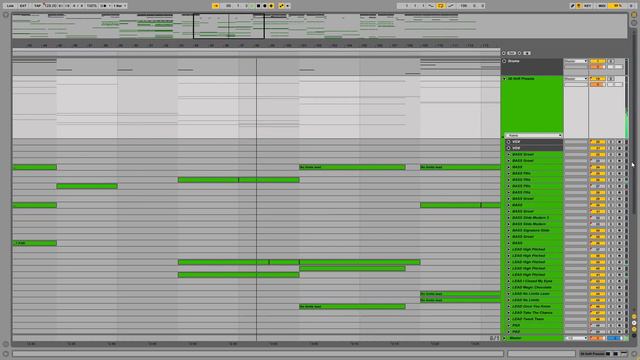This screenshot has height=360, width=640.
Task: Show or hide the browser with the top-left toggle
Action: click(x=6, y=15)
